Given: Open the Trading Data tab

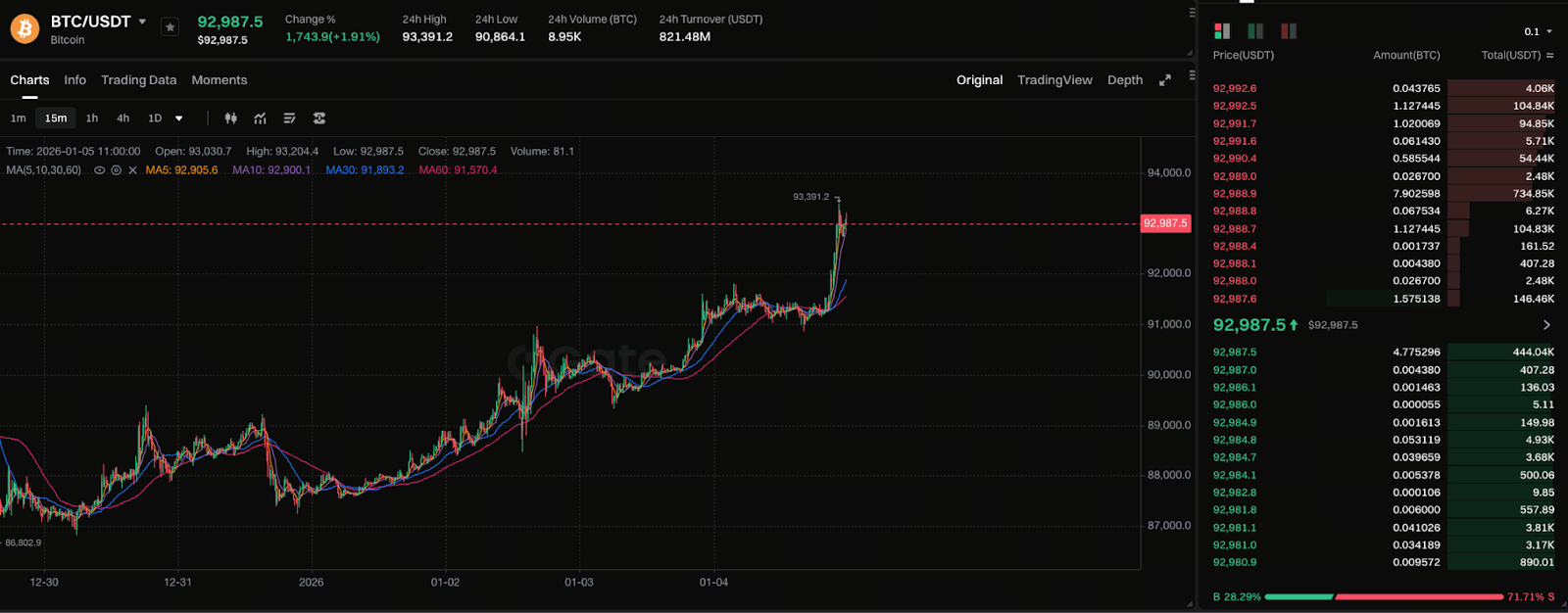Looking at the screenshot, I should pos(139,80).
